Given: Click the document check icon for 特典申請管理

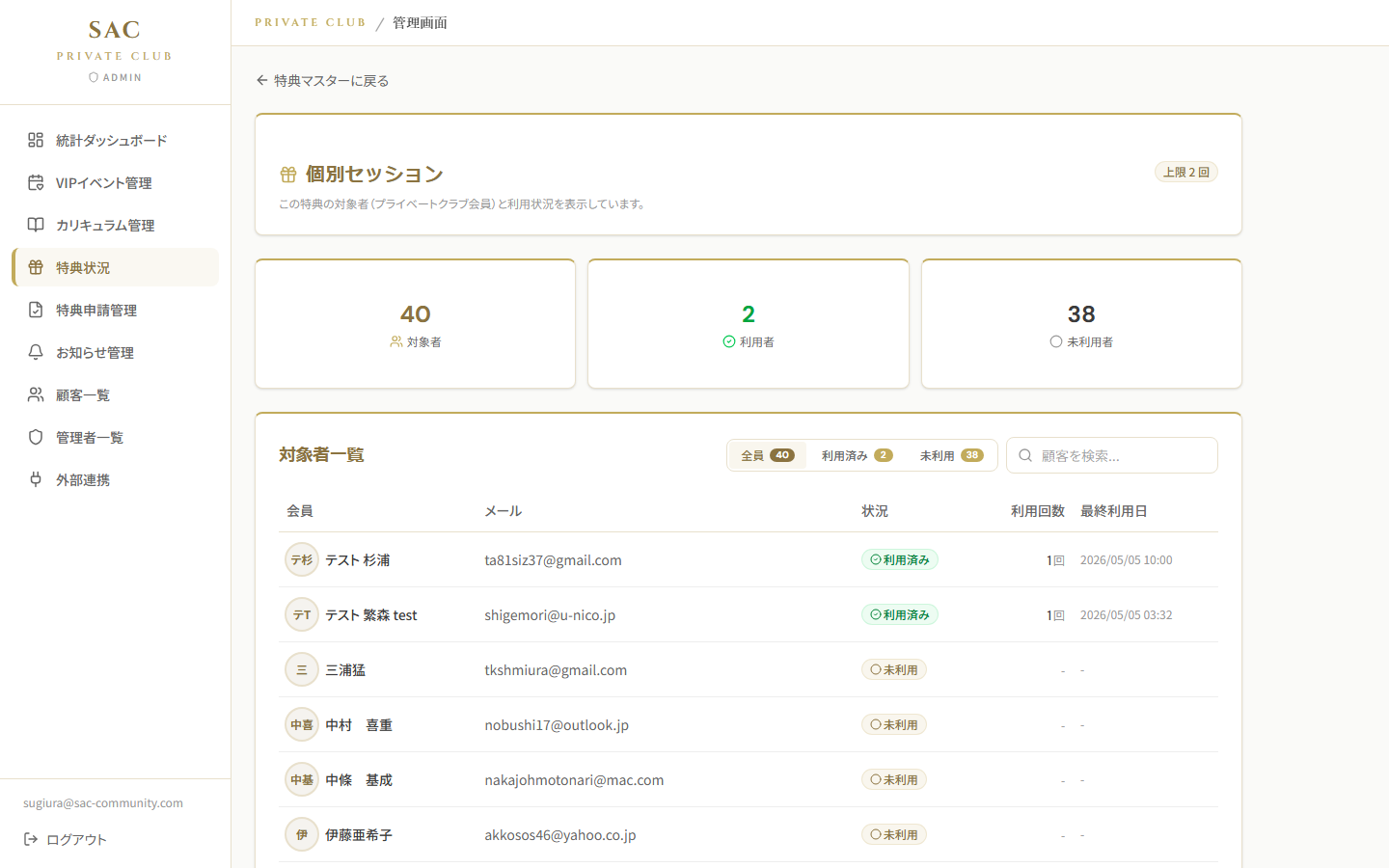Looking at the screenshot, I should coord(36,310).
